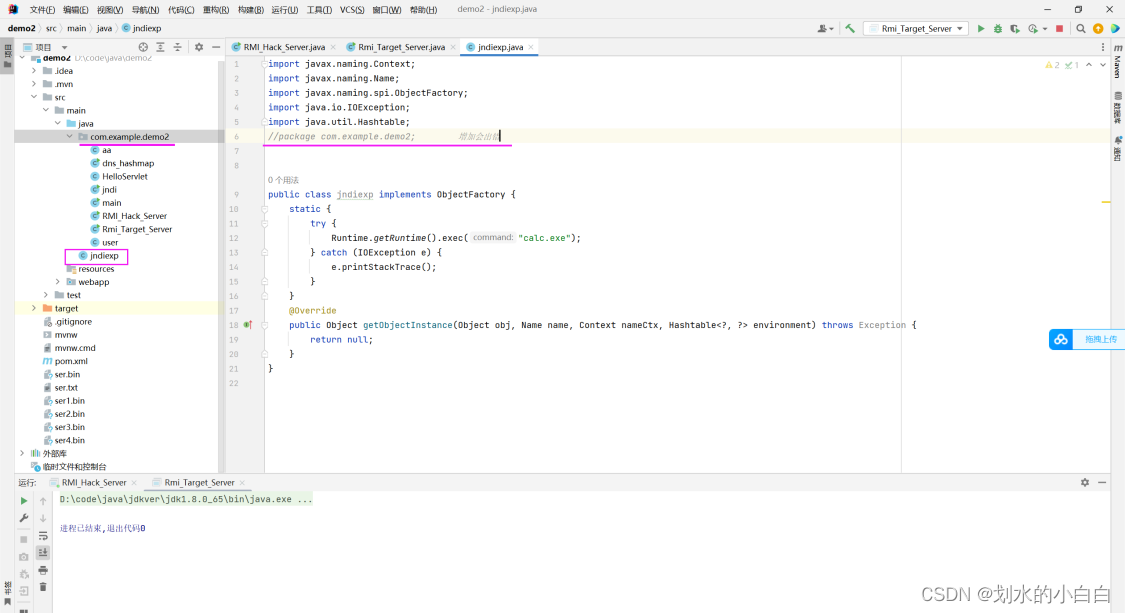
Task: Open the Rmi_Target_Server run configuration dropdown
Action: click(x=915, y=29)
